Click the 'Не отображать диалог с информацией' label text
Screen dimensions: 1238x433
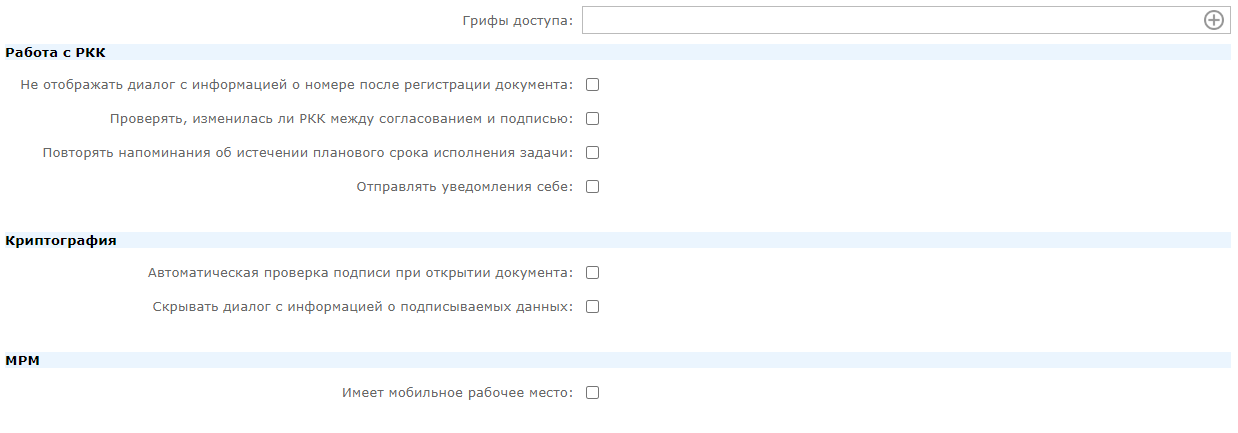[x=152, y=85]
